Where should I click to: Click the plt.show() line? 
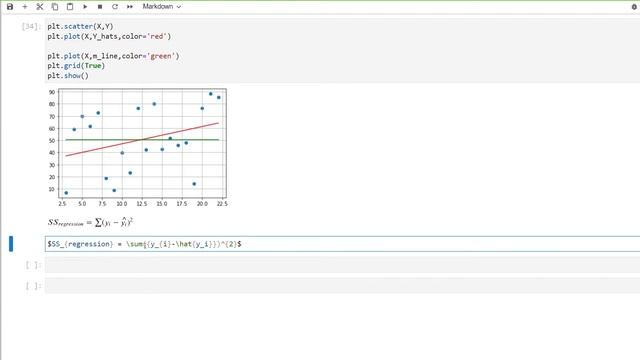click(68, 76)
